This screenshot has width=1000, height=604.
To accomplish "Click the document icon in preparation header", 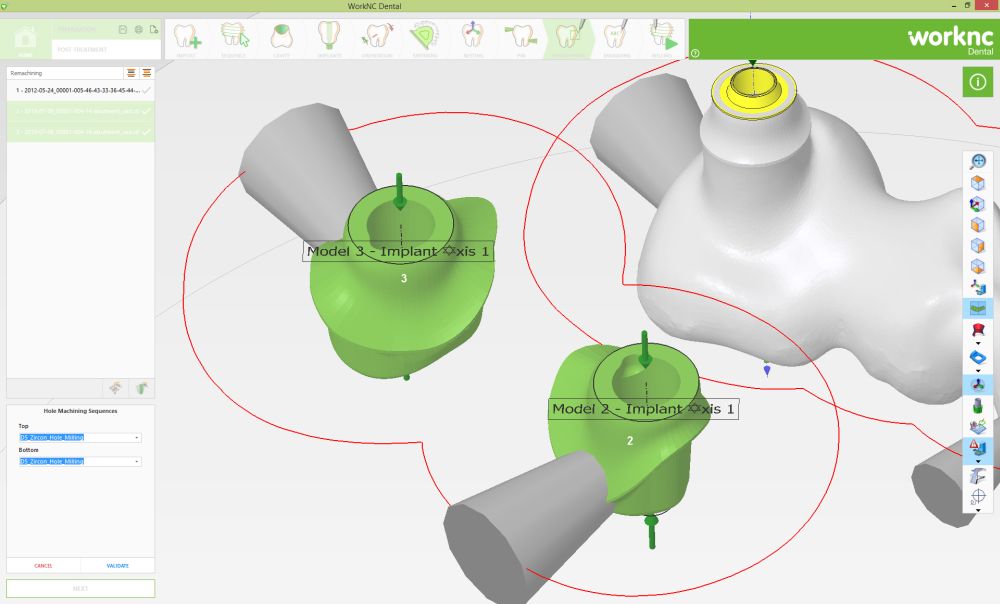I will pyautogui.click(x=154, y=29).
